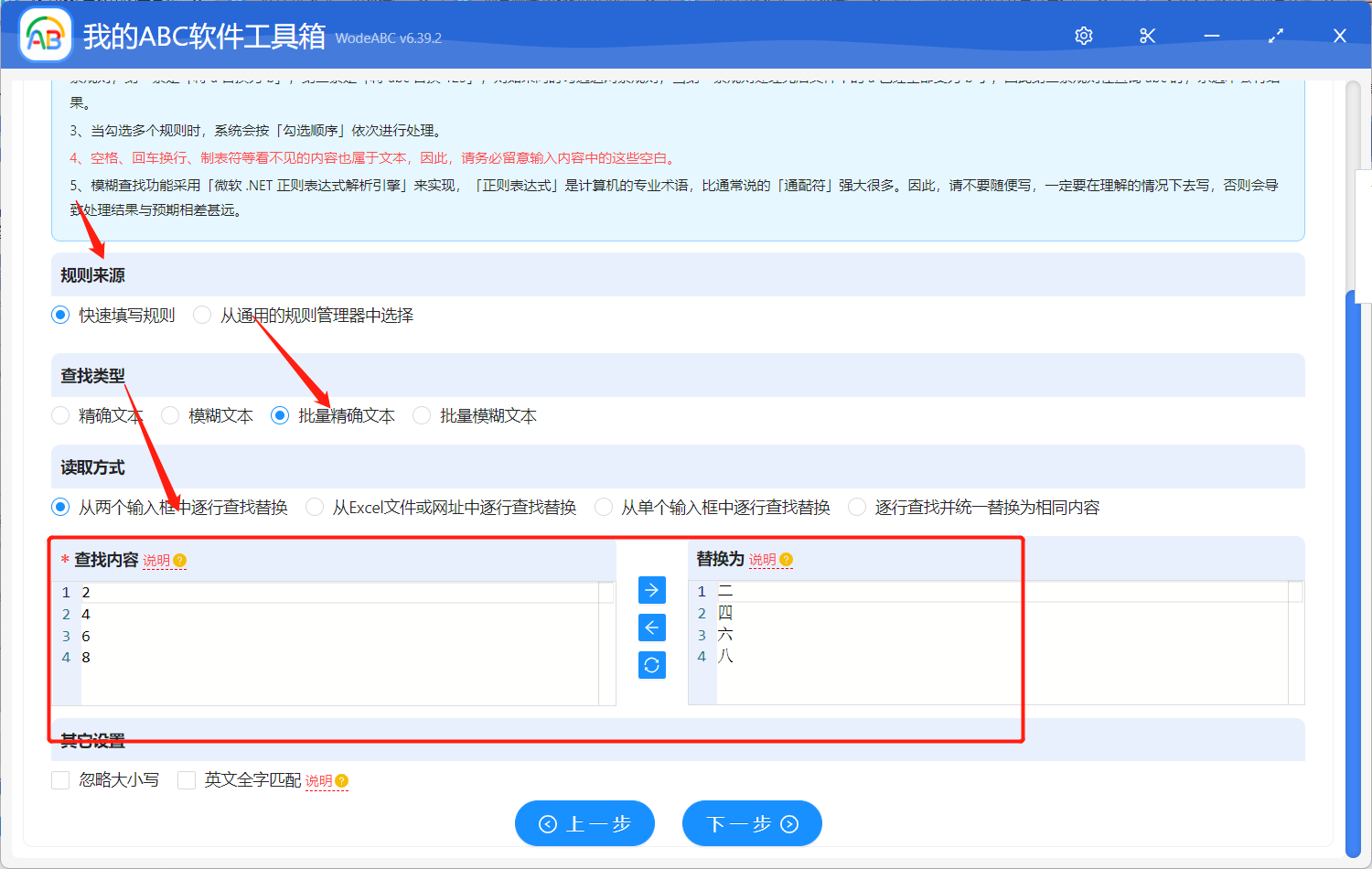
Task: Click the 上一步 button
Action: 584,823
